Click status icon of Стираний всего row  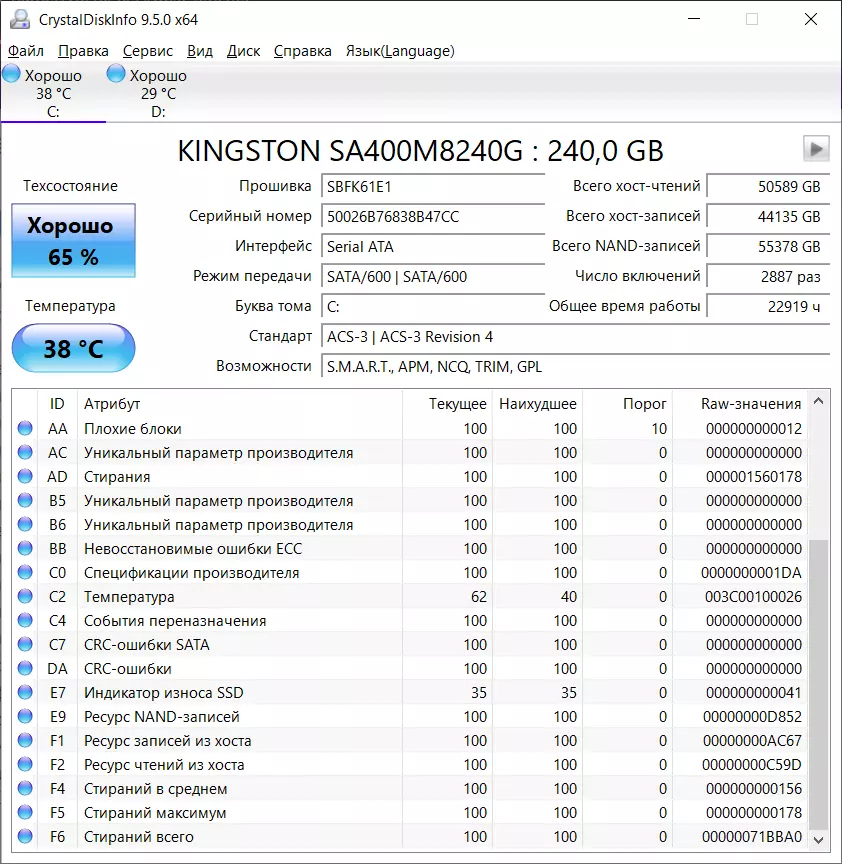[25, 837]
